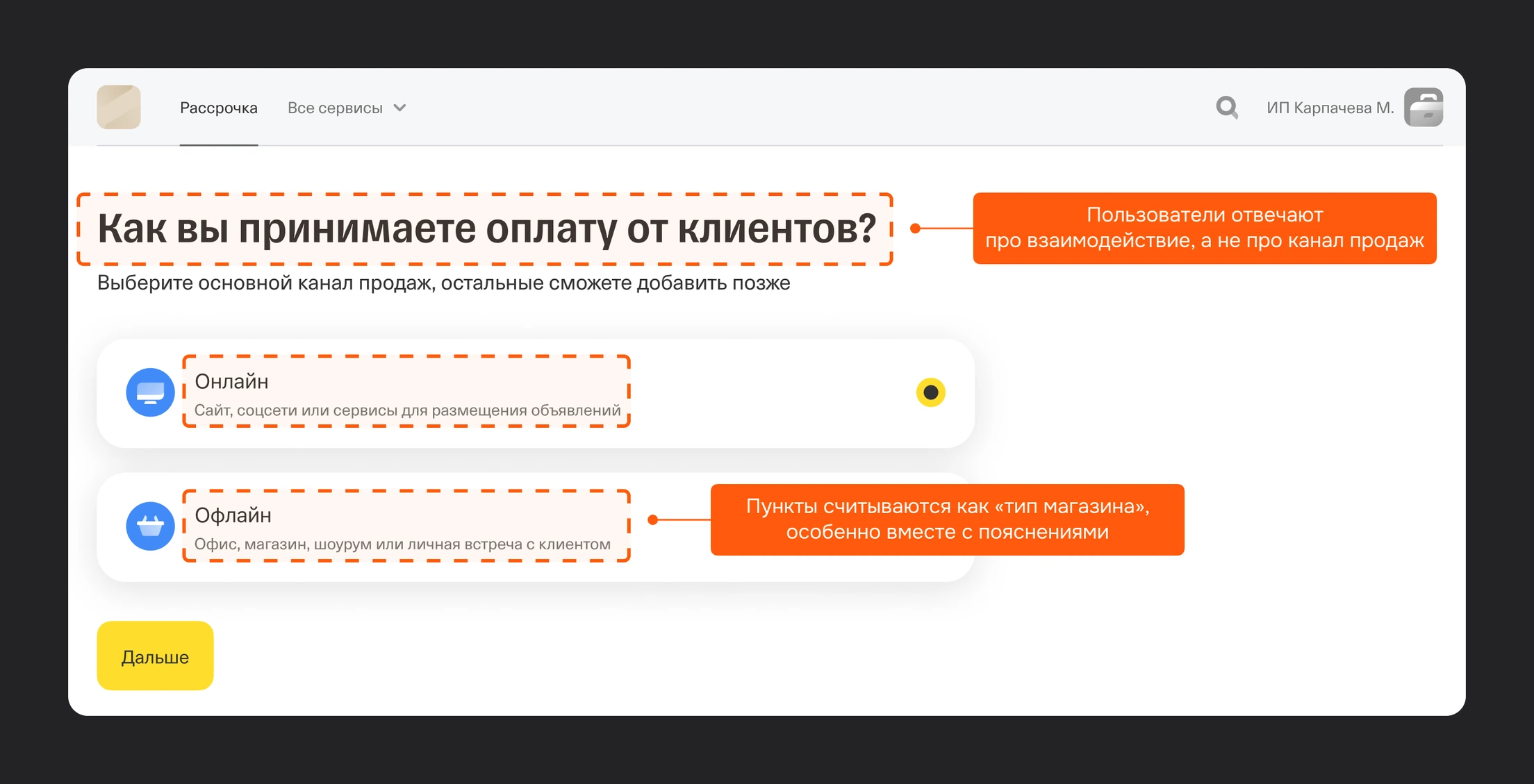Viewport: 1534px width, 784px height.
Task: Click the yellow Дальше button
Action: coord(155,656)
